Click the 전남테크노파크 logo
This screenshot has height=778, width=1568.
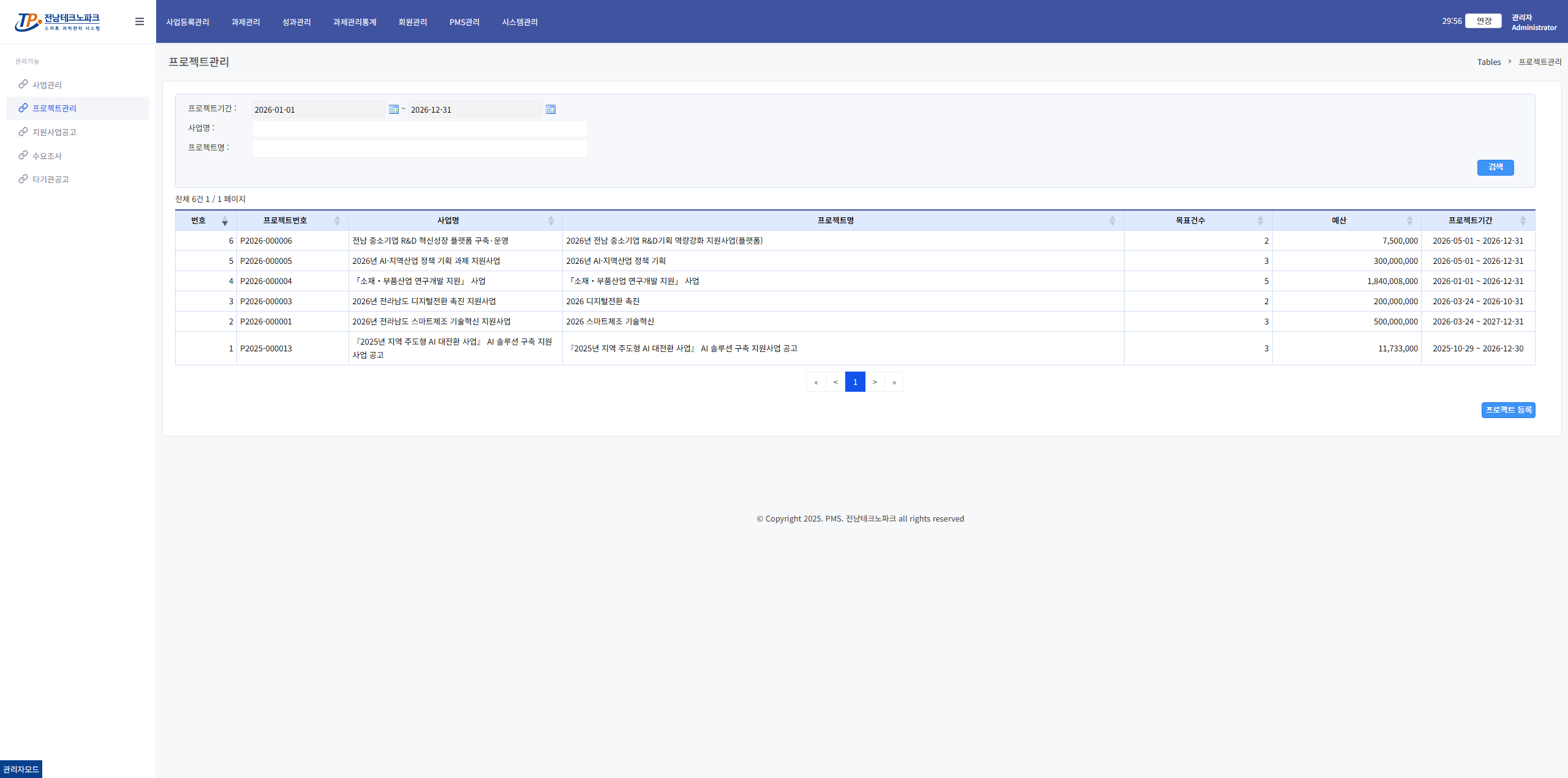(x=58, y=22)
